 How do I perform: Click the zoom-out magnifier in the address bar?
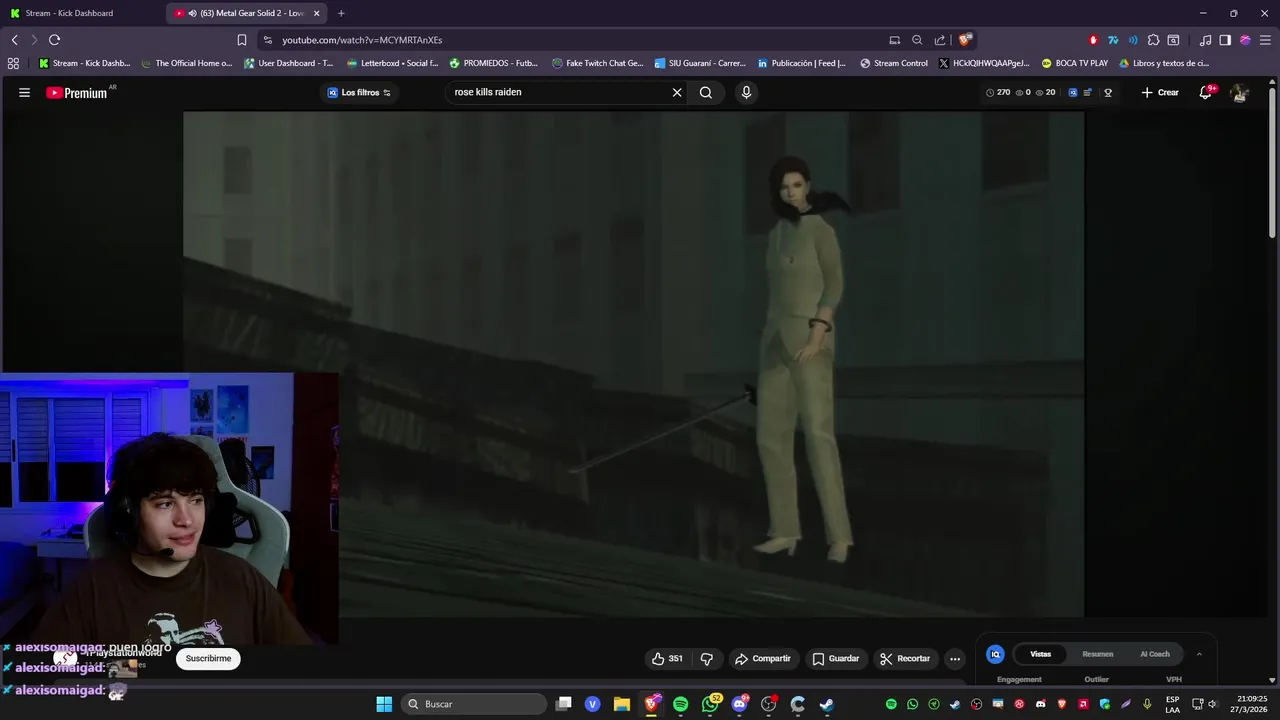point(917,40)
